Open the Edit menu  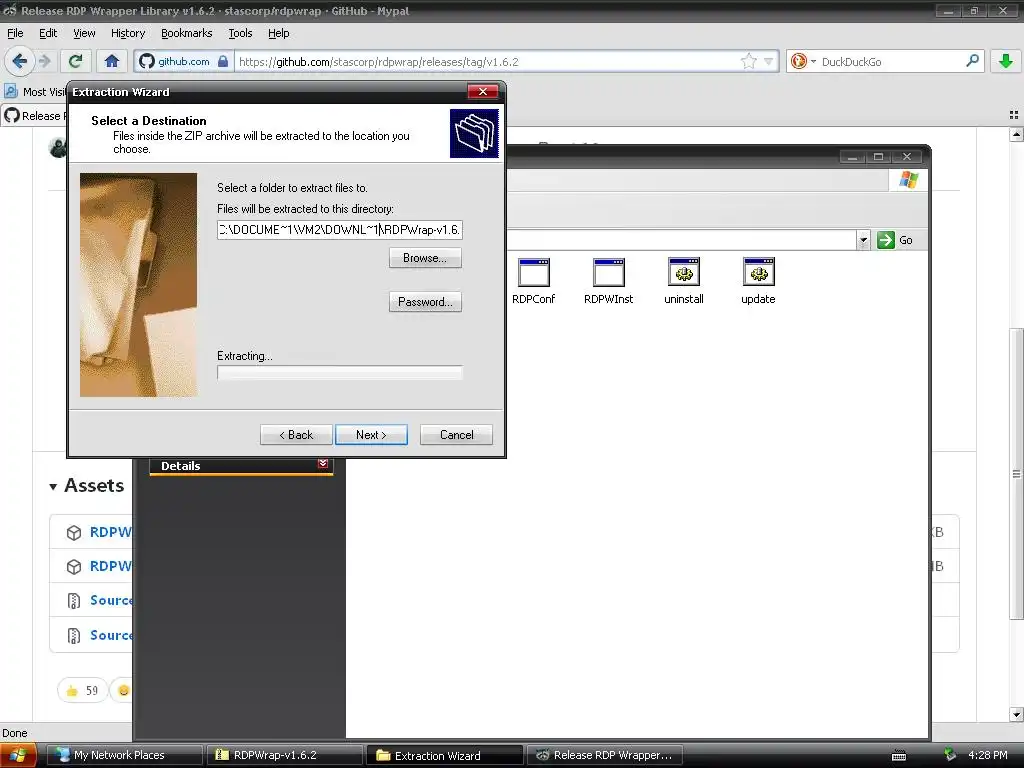click(48, 33)
